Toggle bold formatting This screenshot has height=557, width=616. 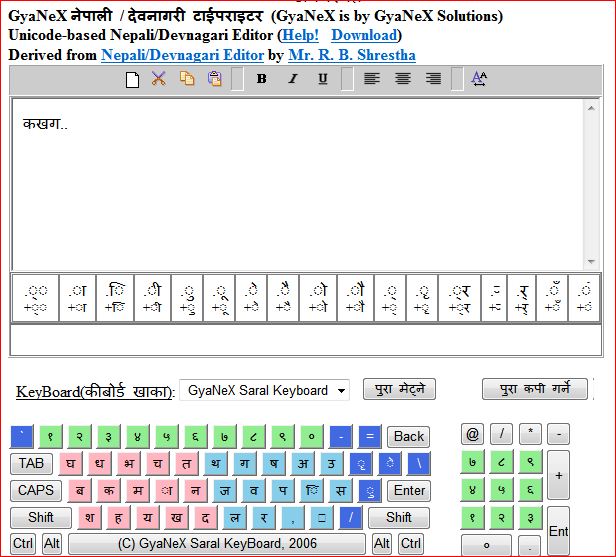tap(262, 79)
